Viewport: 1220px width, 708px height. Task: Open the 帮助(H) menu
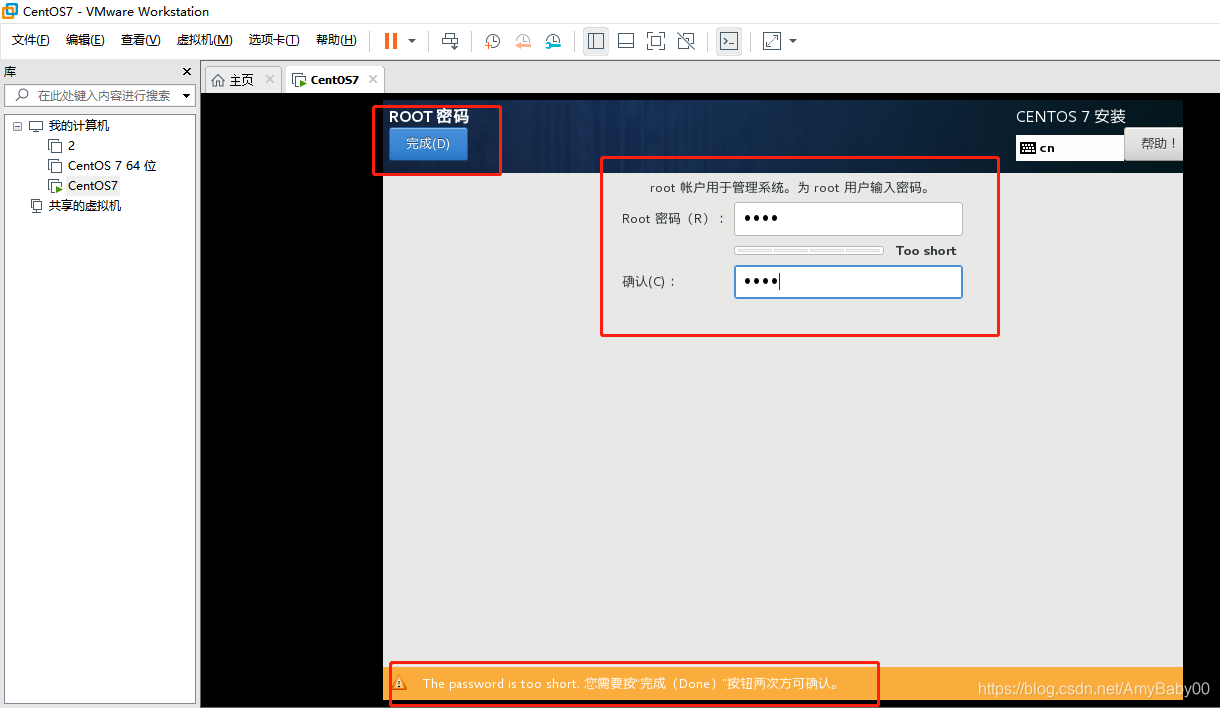336,40
